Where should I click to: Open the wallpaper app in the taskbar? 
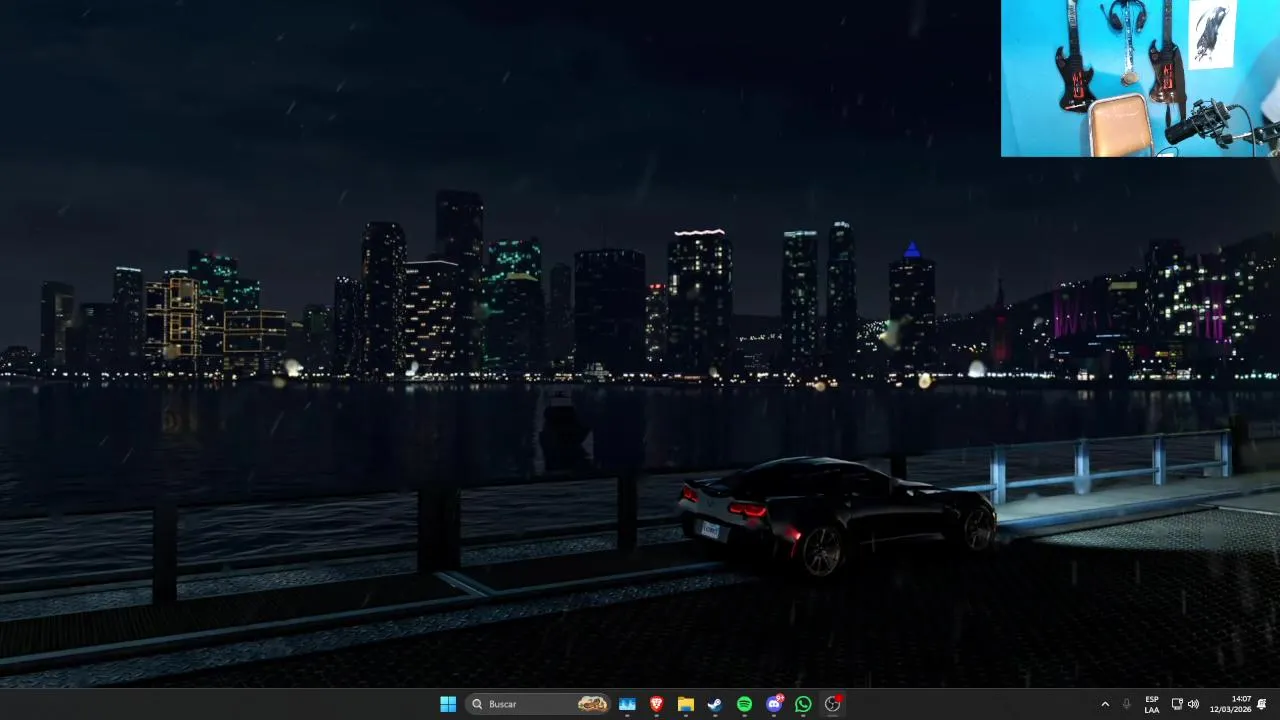click(627, 704)
